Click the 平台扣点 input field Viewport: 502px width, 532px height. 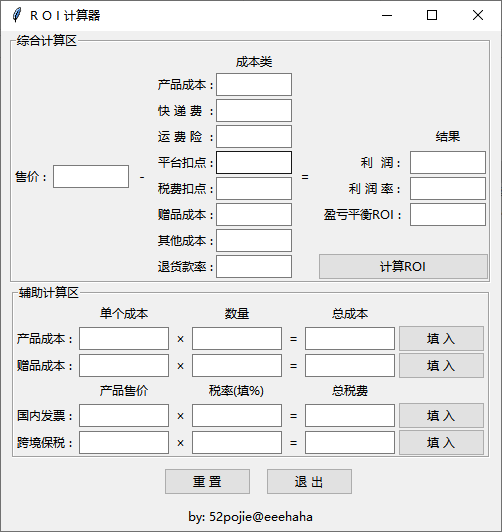click(x=254, y=163)
